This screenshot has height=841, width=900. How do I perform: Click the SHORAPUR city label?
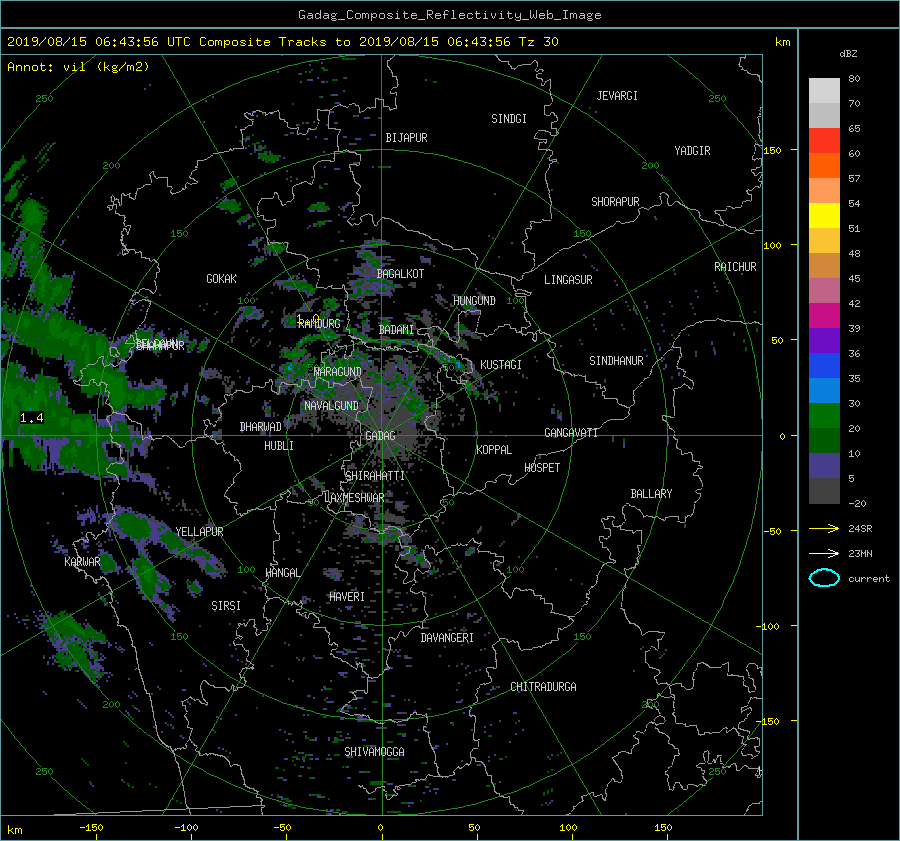pos(615,202)
